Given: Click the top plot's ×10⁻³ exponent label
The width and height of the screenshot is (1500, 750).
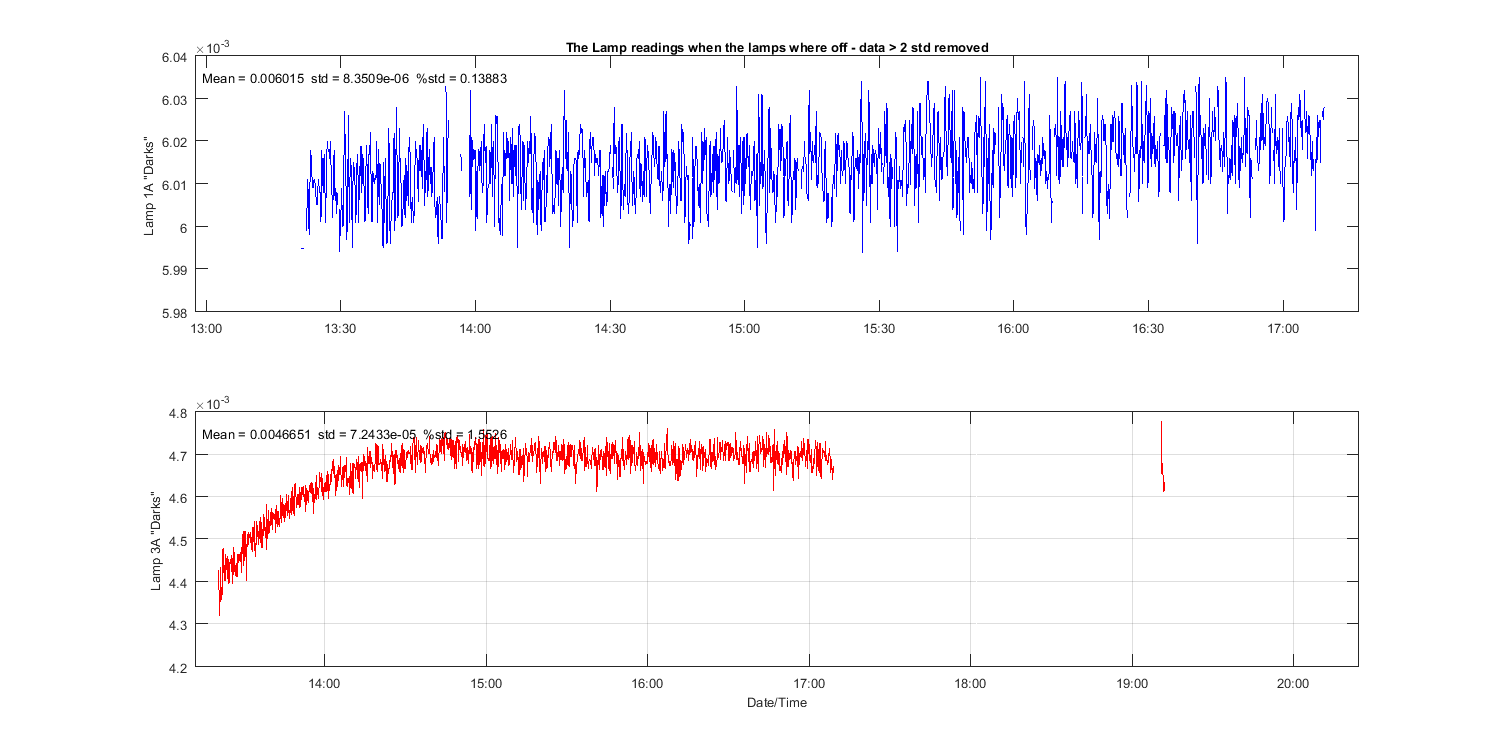Looking at the screenshot, I should pyautogui.click(x=213, y=47).
